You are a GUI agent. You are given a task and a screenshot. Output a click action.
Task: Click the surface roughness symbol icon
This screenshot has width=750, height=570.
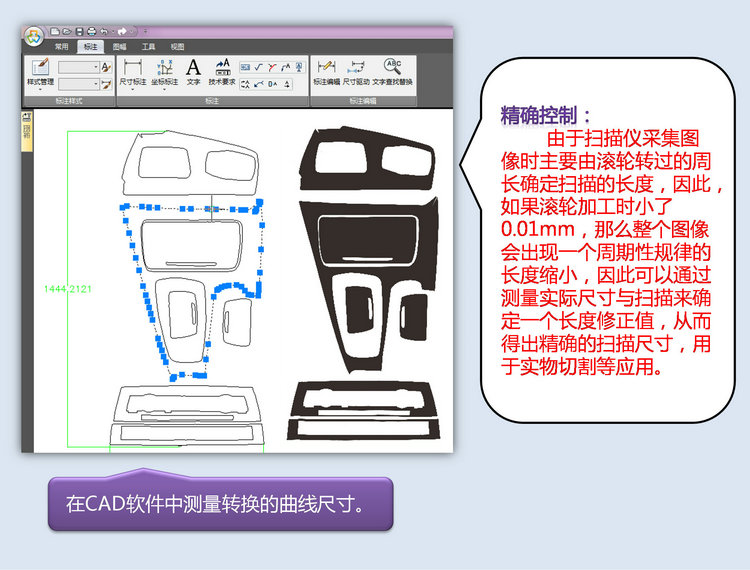[x=259, y=67]
